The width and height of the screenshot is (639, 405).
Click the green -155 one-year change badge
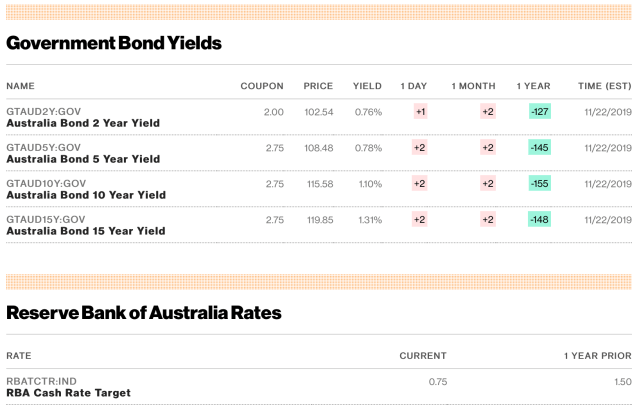[540, 184]
